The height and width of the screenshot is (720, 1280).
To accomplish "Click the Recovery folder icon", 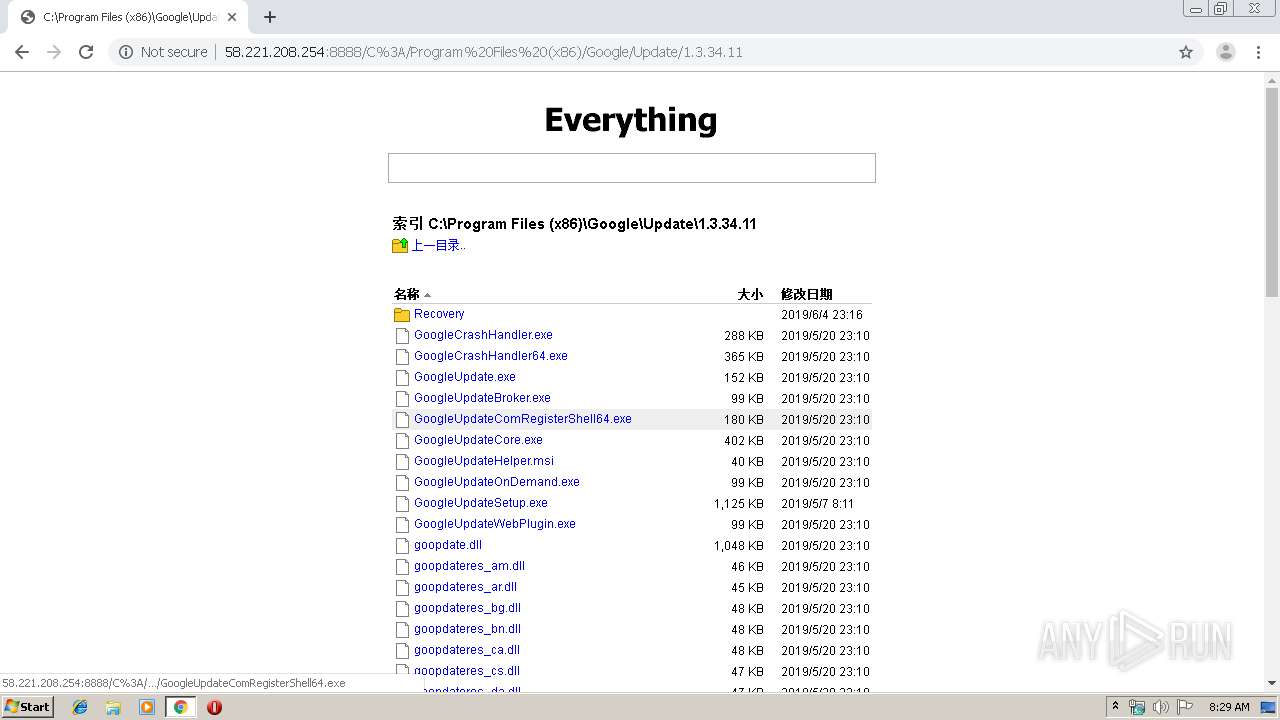I will coord(402,314).
